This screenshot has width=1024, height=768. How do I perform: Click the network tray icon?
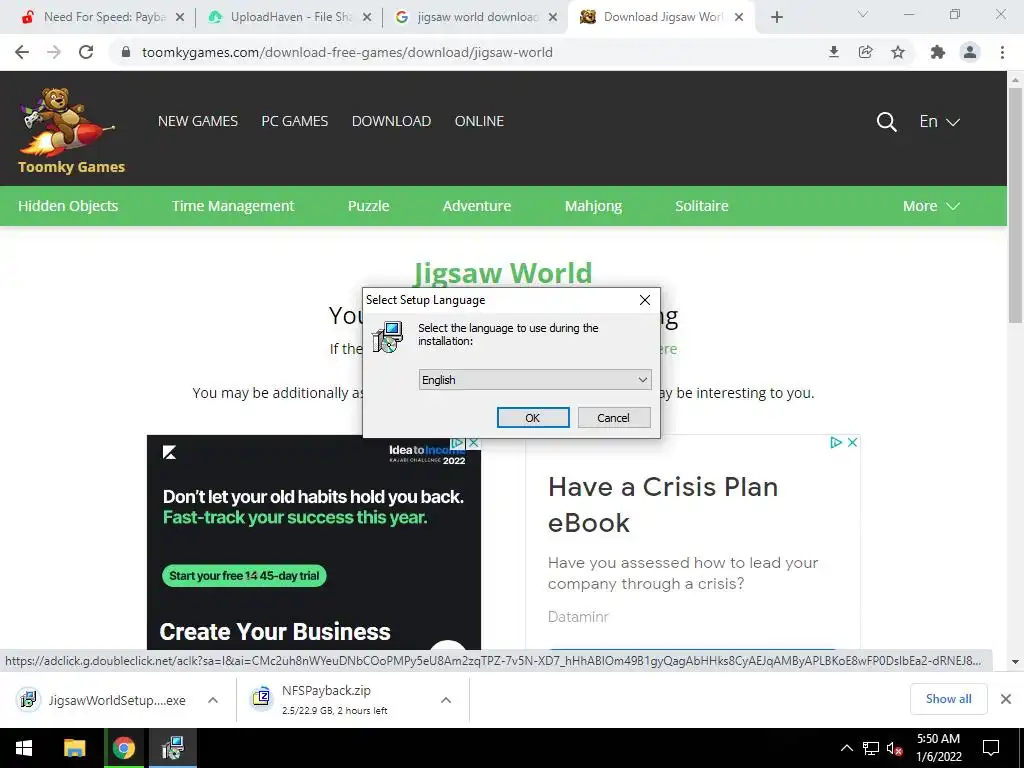[871, 748]
